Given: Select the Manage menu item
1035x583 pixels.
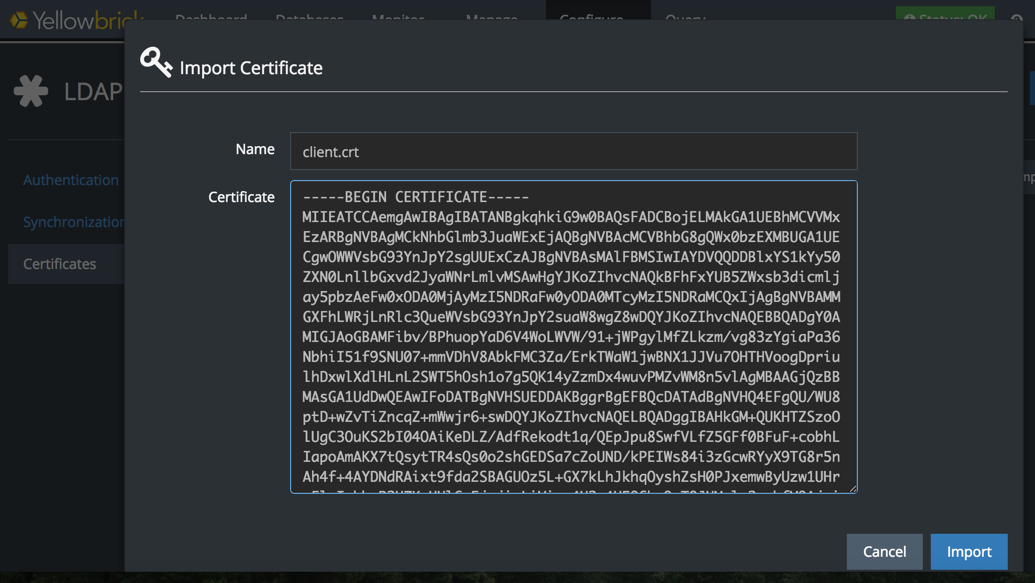Looking at the screenshot, I should pos(491,17).
